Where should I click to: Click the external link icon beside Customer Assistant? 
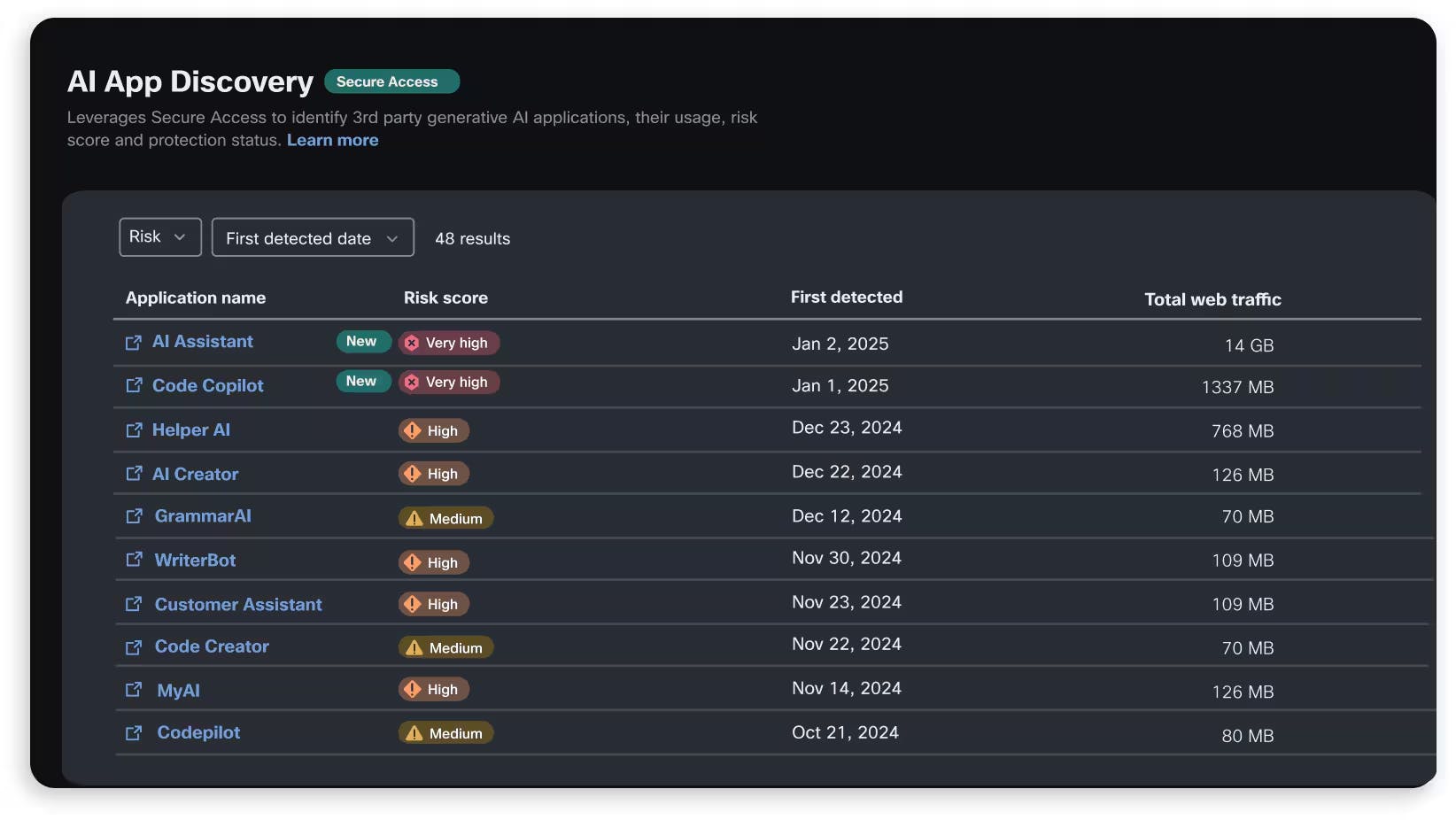pyautogui.click(x=133, y=605)
